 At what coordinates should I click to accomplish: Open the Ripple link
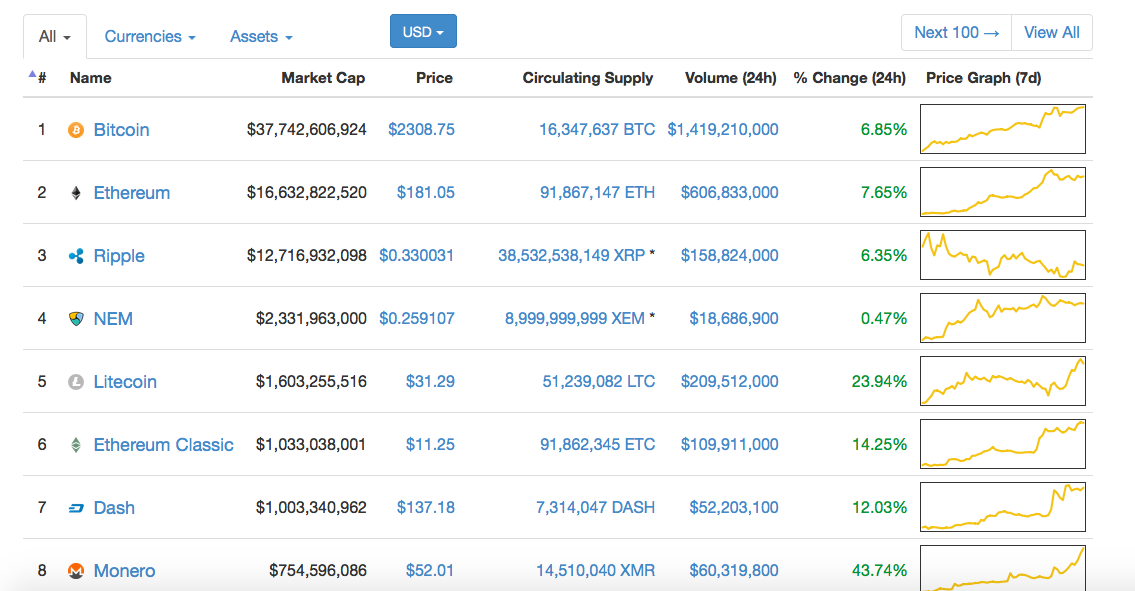point(119,256)
